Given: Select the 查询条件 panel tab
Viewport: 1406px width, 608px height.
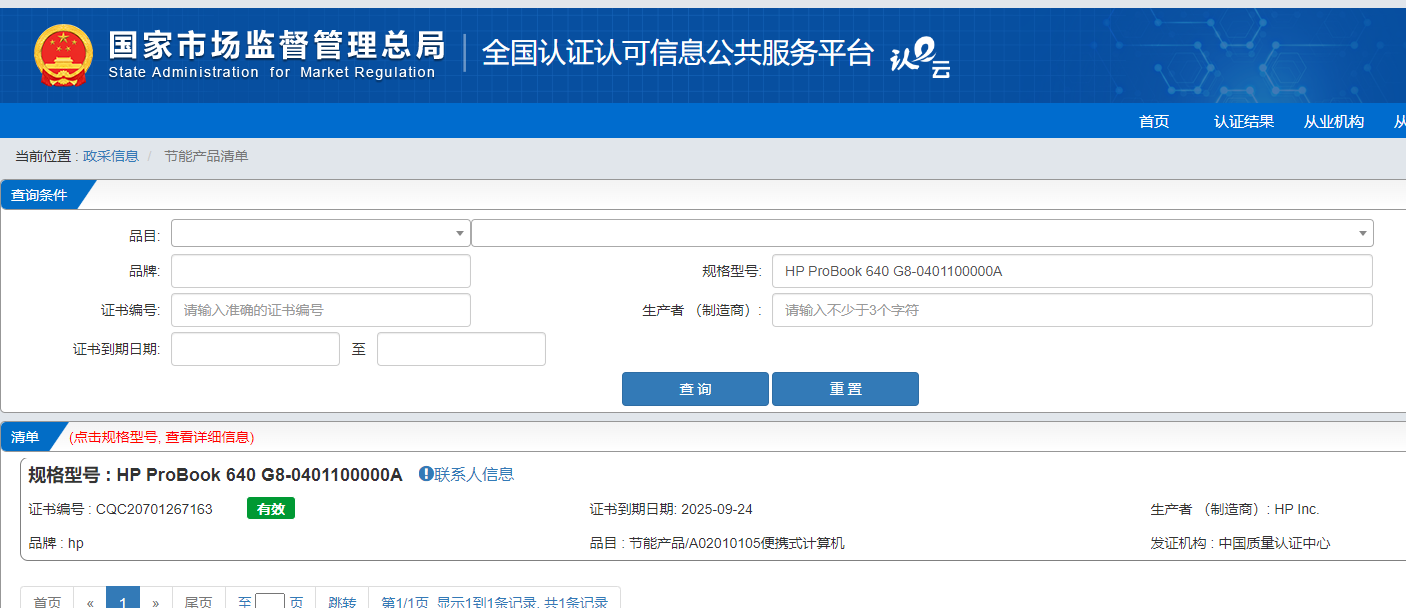Looking at the screenshot, I should 40,195.
